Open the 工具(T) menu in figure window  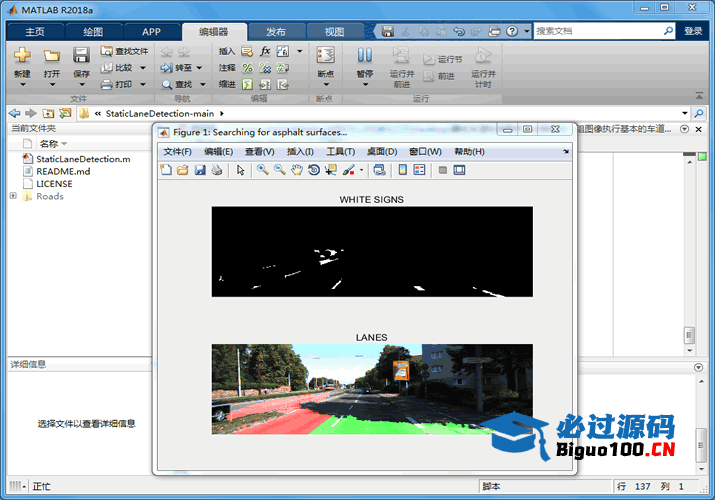pos(341,152)
